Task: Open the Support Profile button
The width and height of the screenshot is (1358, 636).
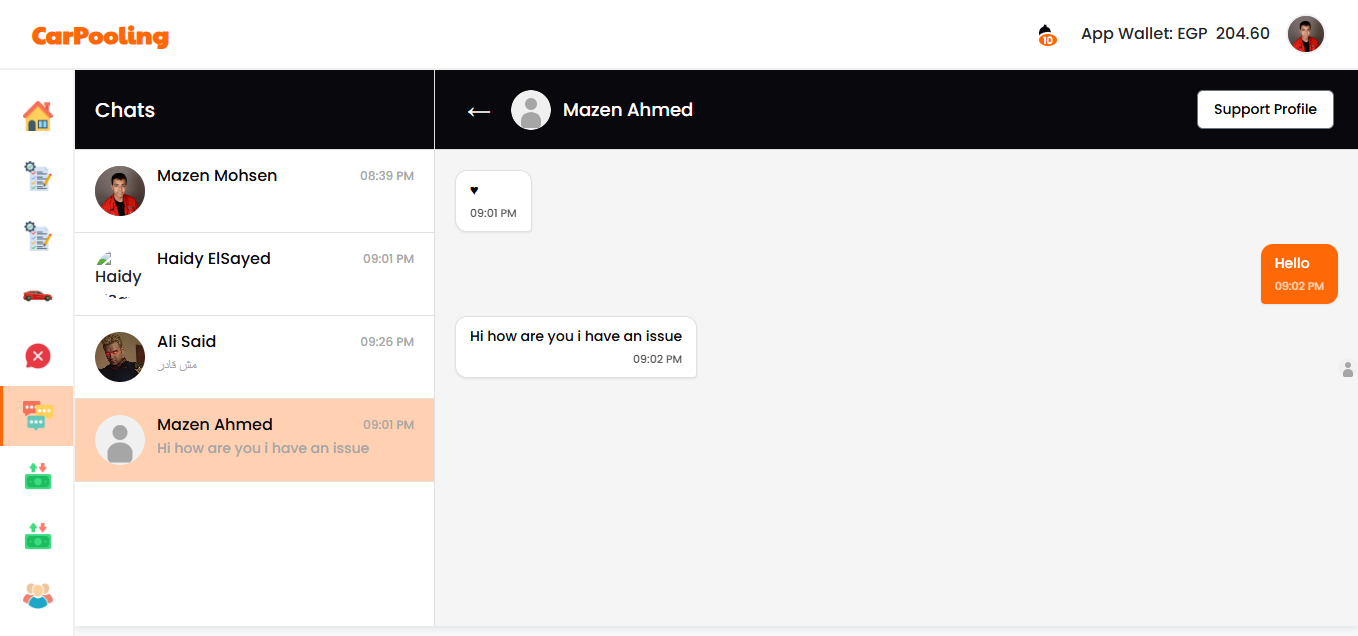Action: [x=1265, y=110]
